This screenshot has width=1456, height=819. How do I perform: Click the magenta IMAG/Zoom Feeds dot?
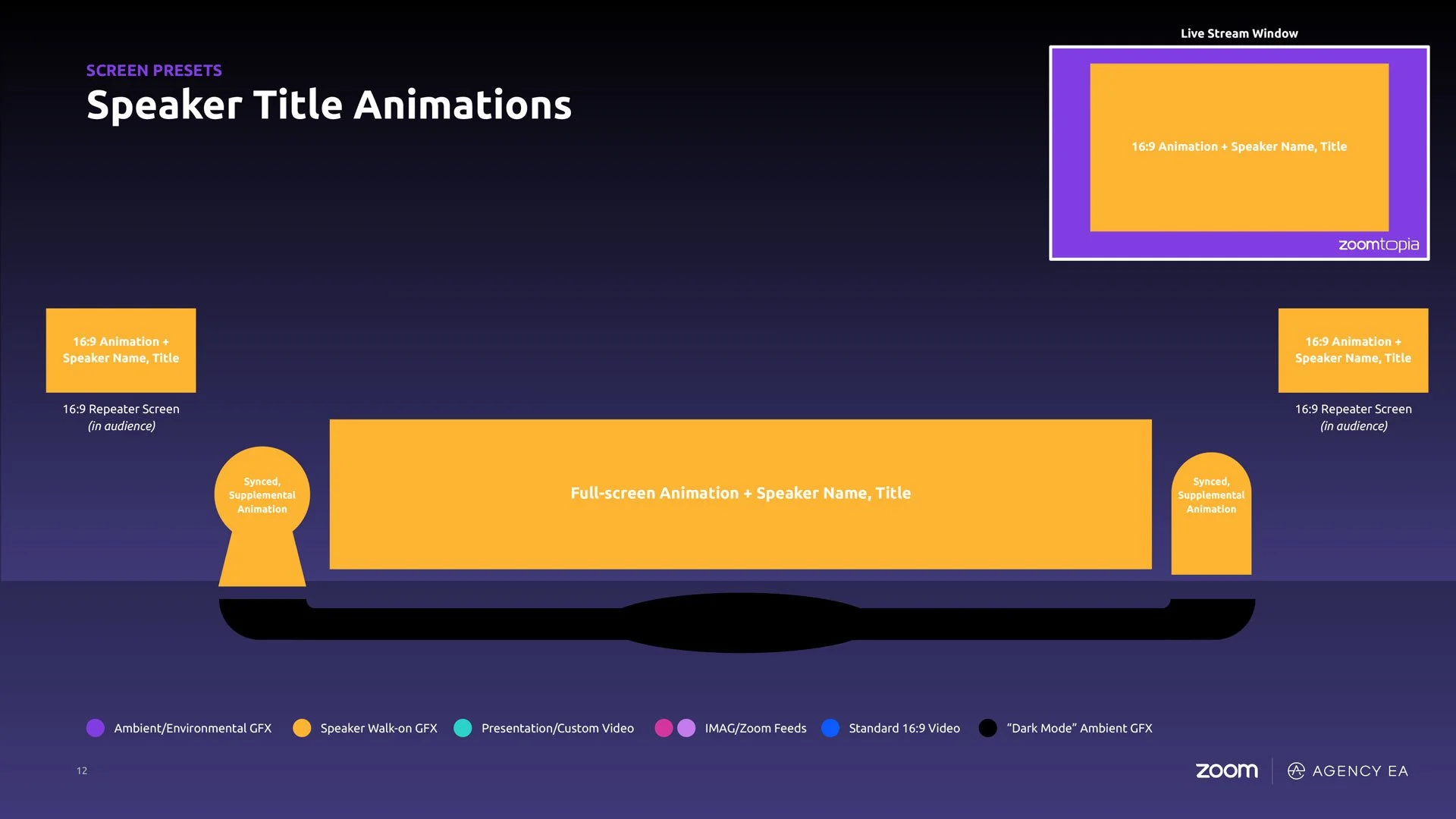[664, 728]
